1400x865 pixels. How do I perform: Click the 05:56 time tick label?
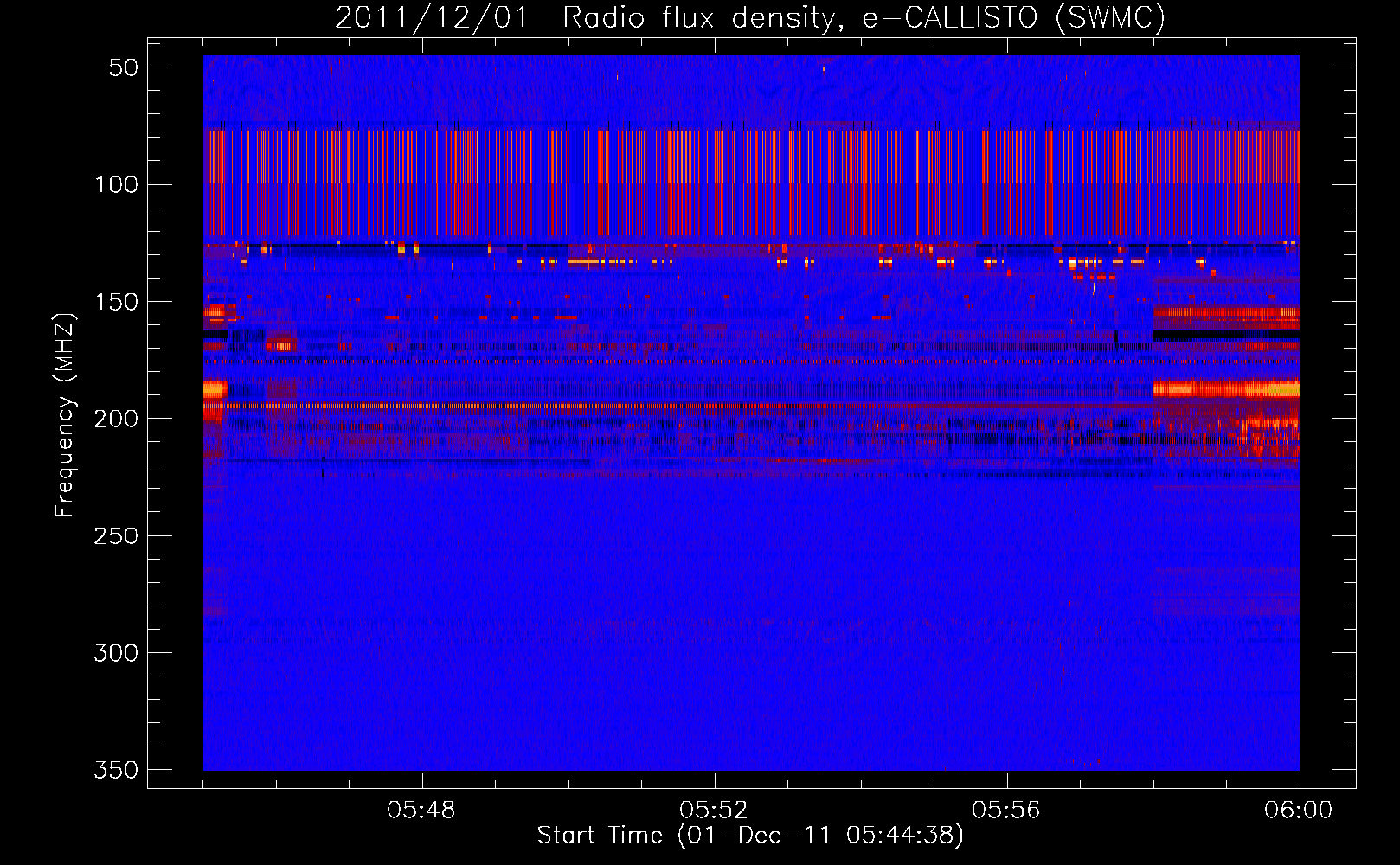point(1005,811)
